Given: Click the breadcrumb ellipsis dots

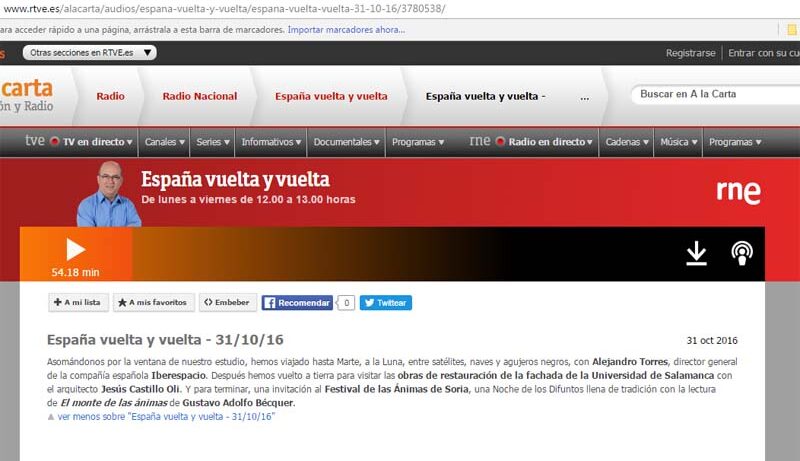Looking at the screenshot, I should pos(585,98).
